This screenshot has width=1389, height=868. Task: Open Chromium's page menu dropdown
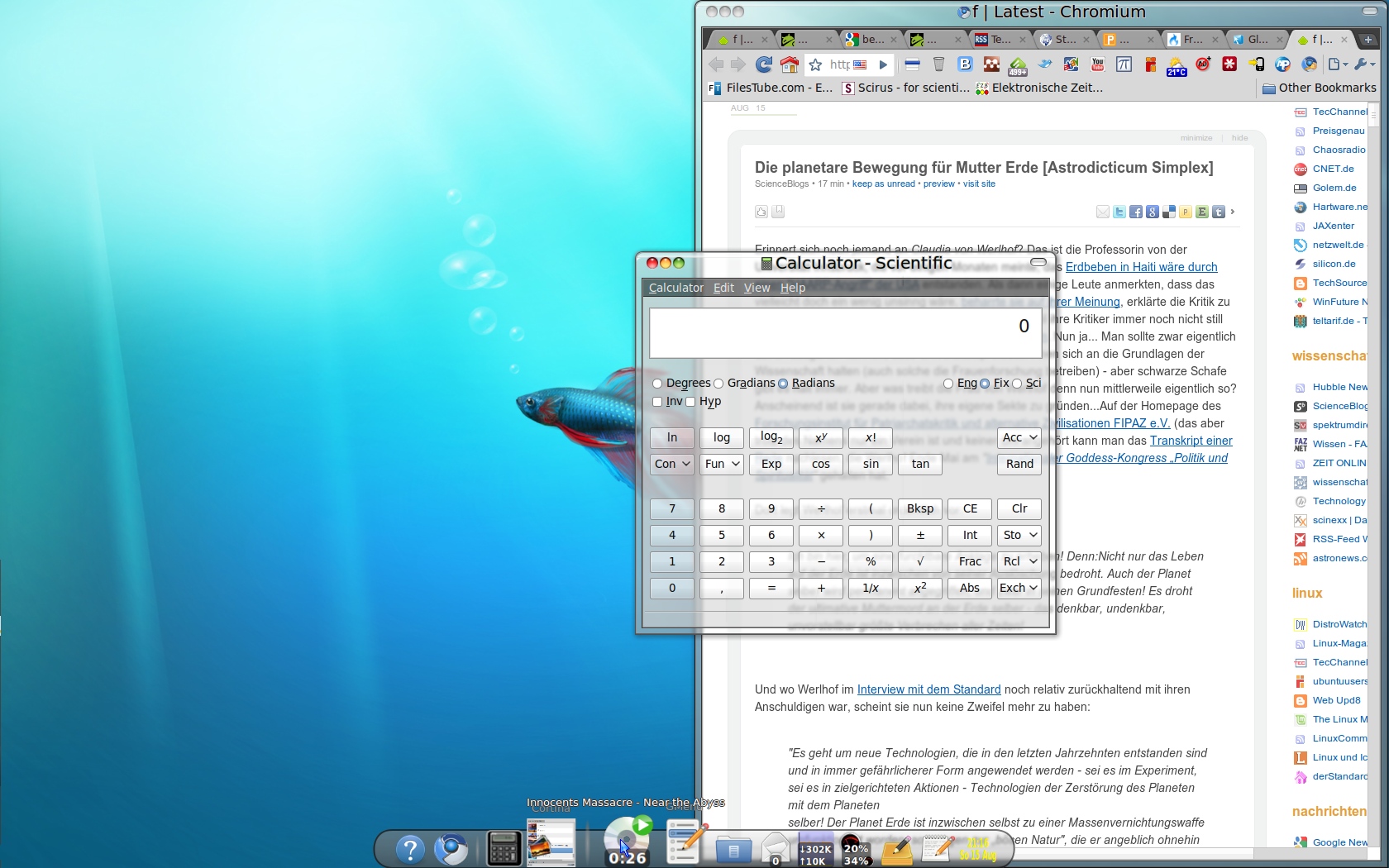pyautogui.click(x=1337, y=64)
